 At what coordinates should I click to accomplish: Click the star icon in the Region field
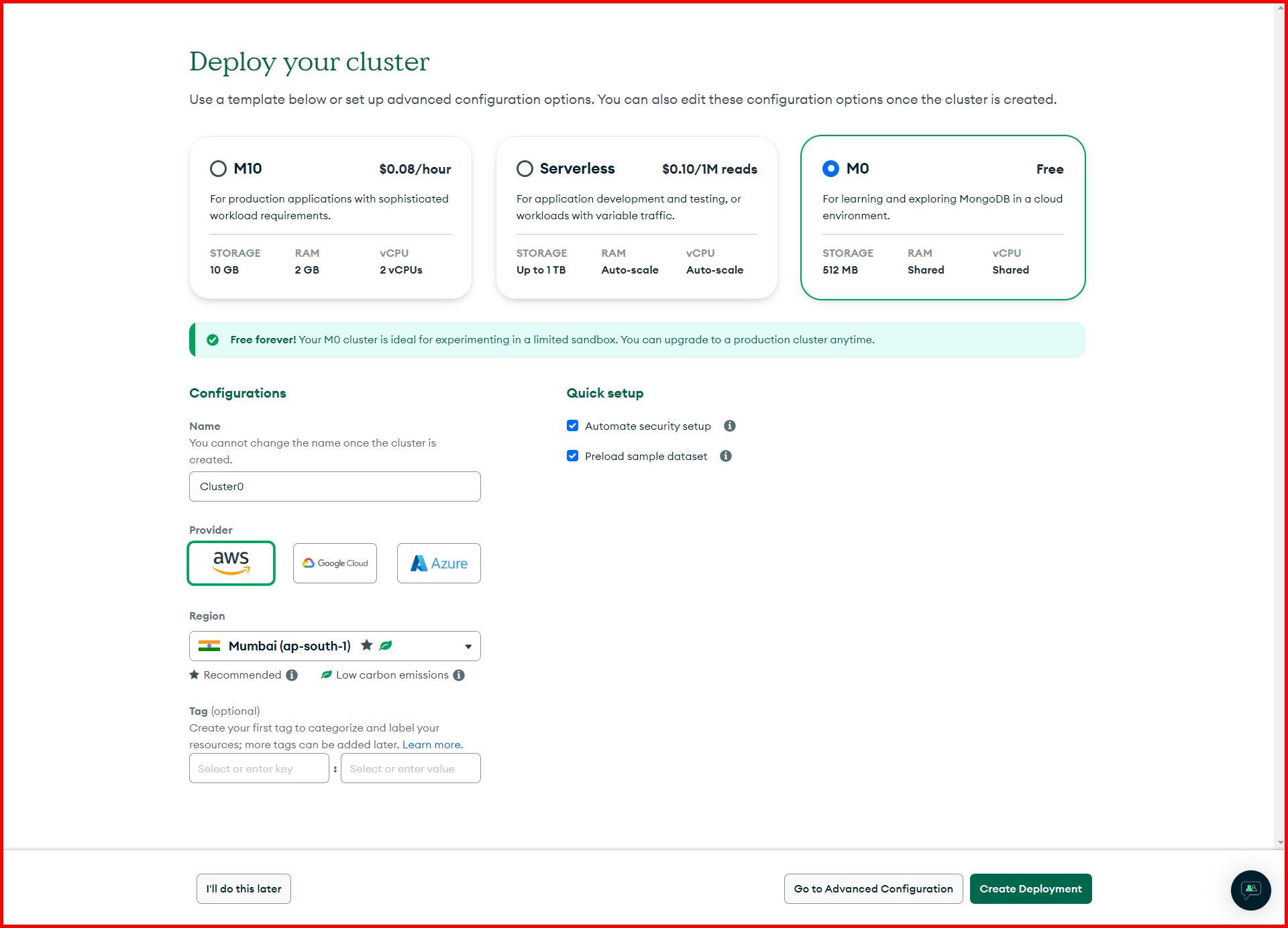click(366, 645)
